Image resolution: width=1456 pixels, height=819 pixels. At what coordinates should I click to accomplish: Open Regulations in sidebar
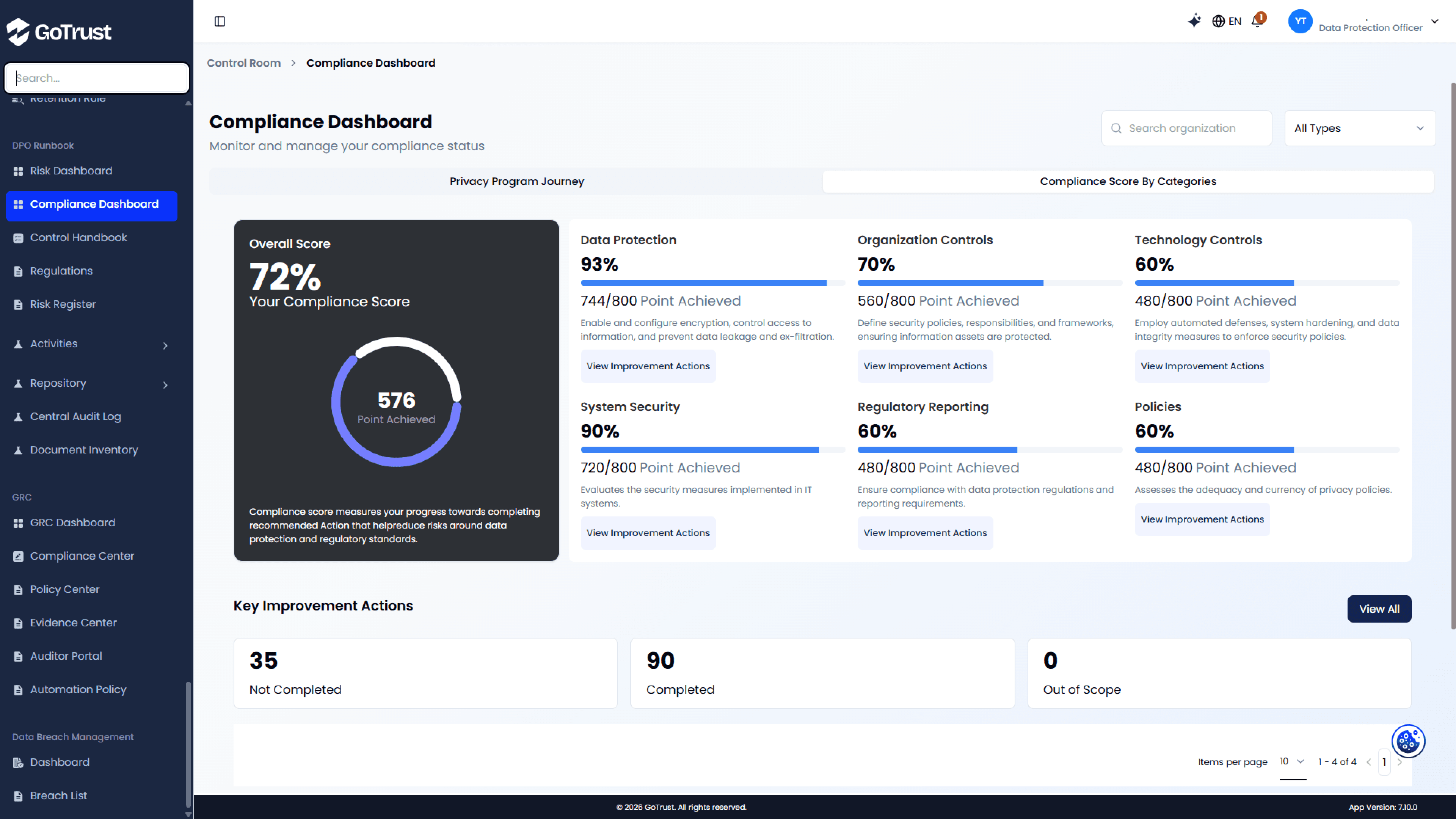pos(91,271)
